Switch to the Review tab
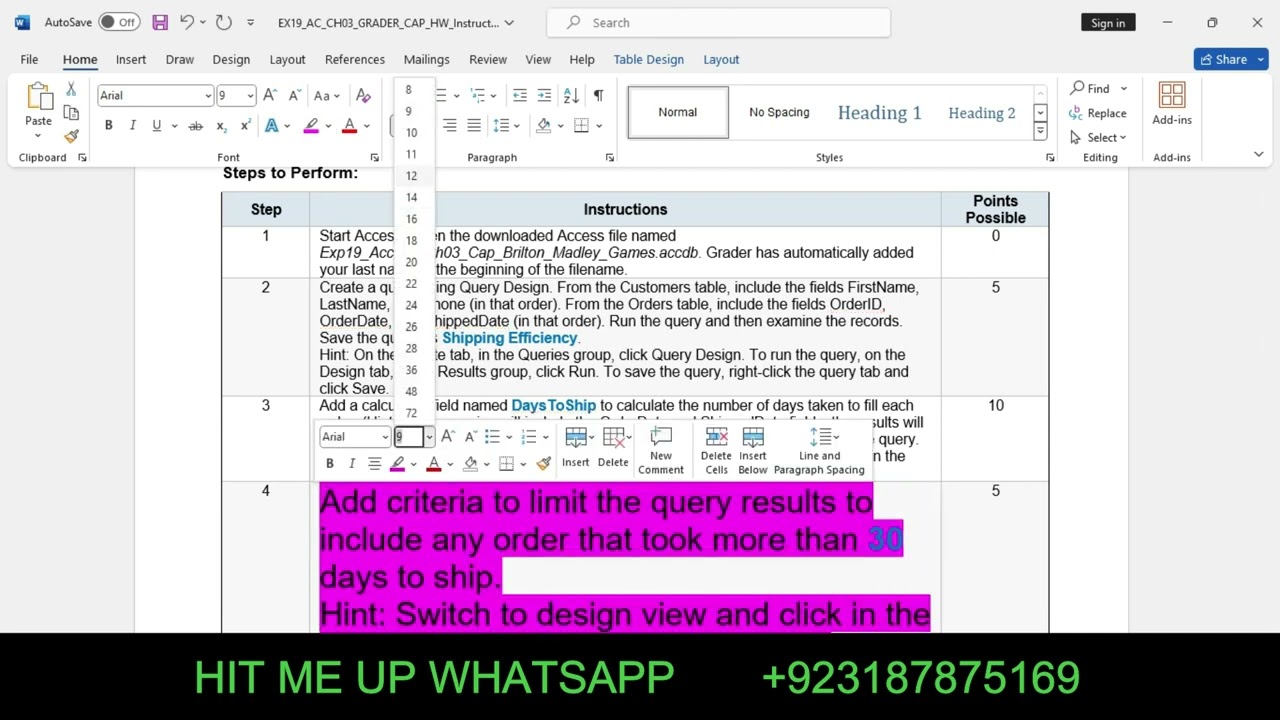The height and width of the screenshot is (720, 1280). coord(488,59)
